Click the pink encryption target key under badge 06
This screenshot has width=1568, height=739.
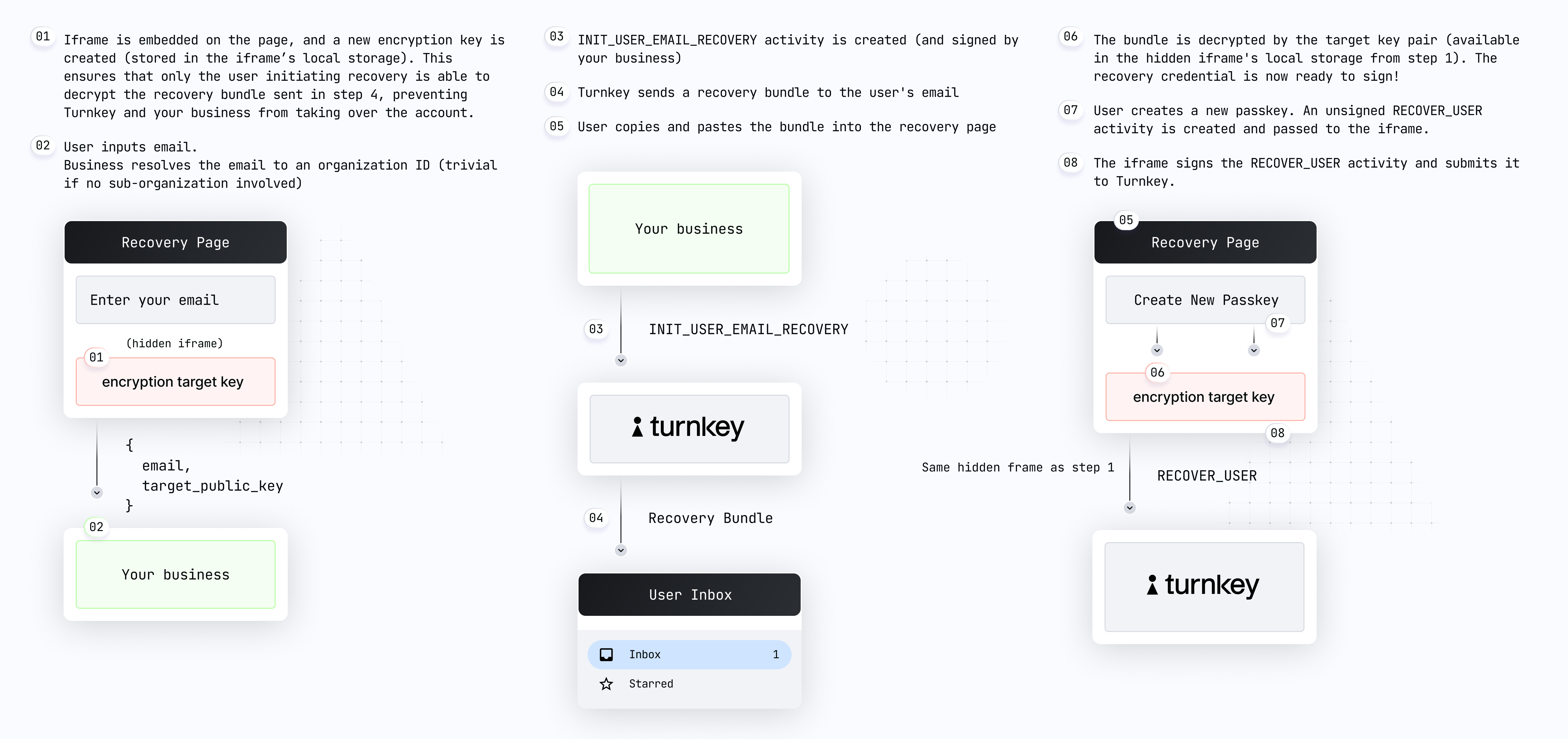[x=1205, y=398]
